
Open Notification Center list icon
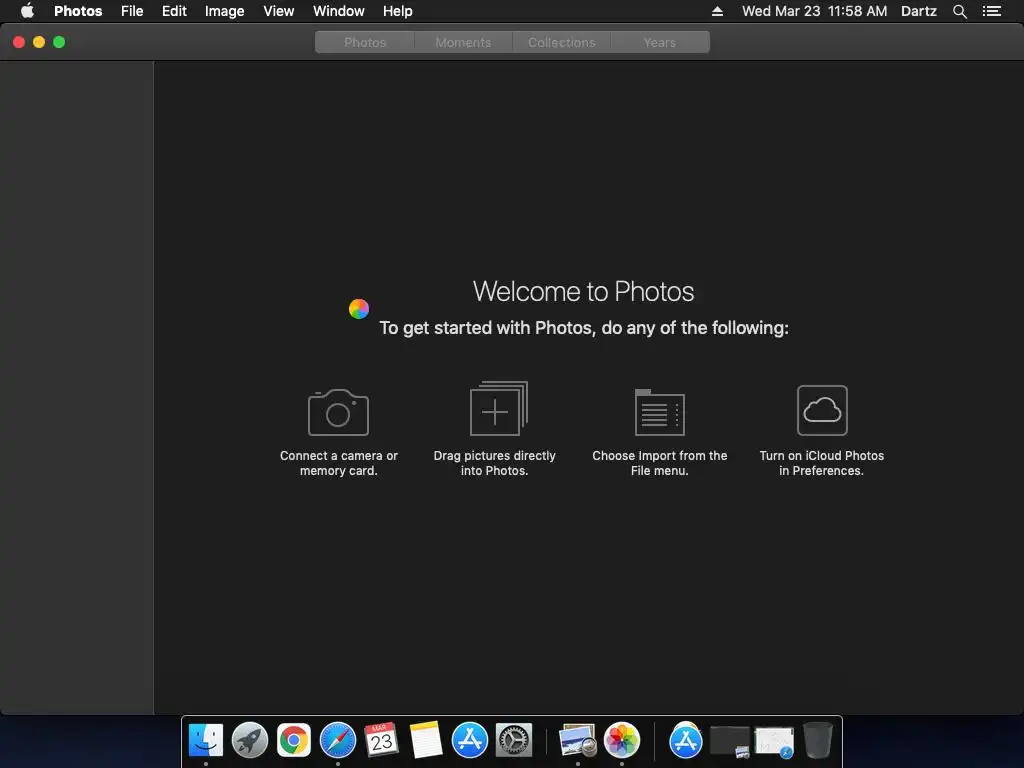coord(992,11)
